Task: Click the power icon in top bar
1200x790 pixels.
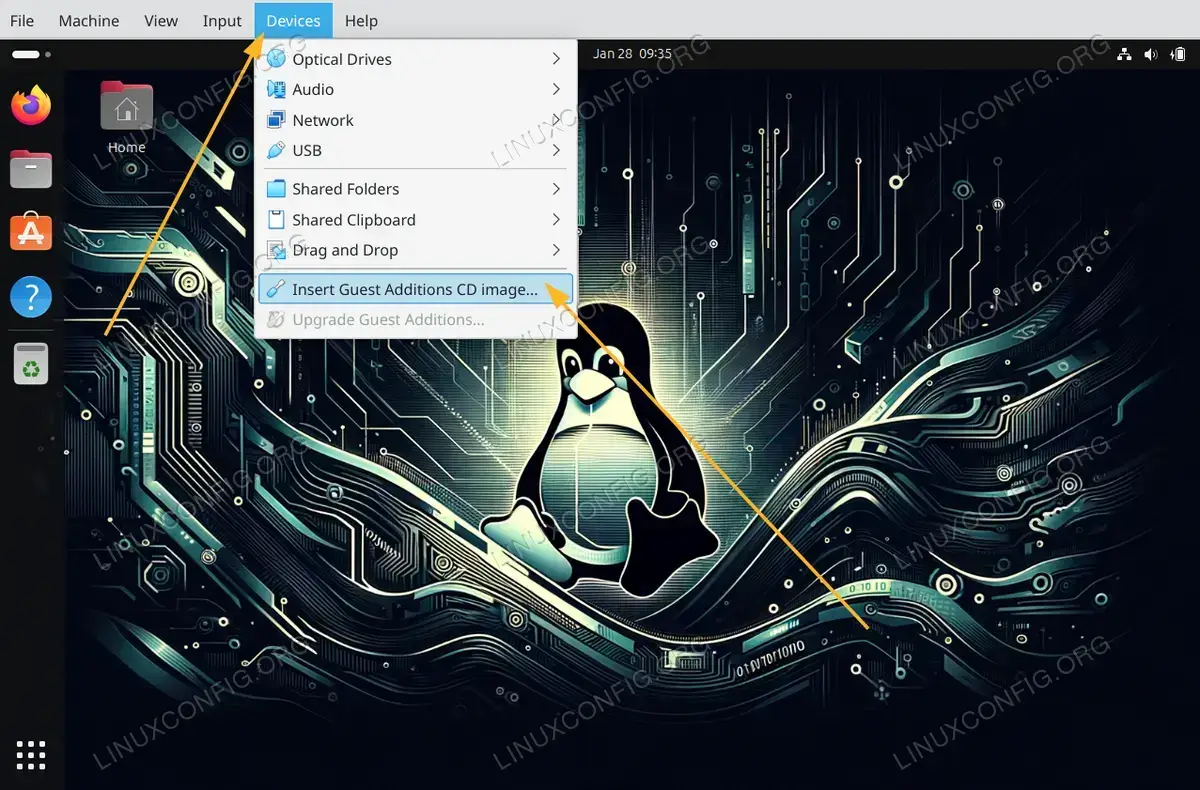Action: coord(1179,54)
